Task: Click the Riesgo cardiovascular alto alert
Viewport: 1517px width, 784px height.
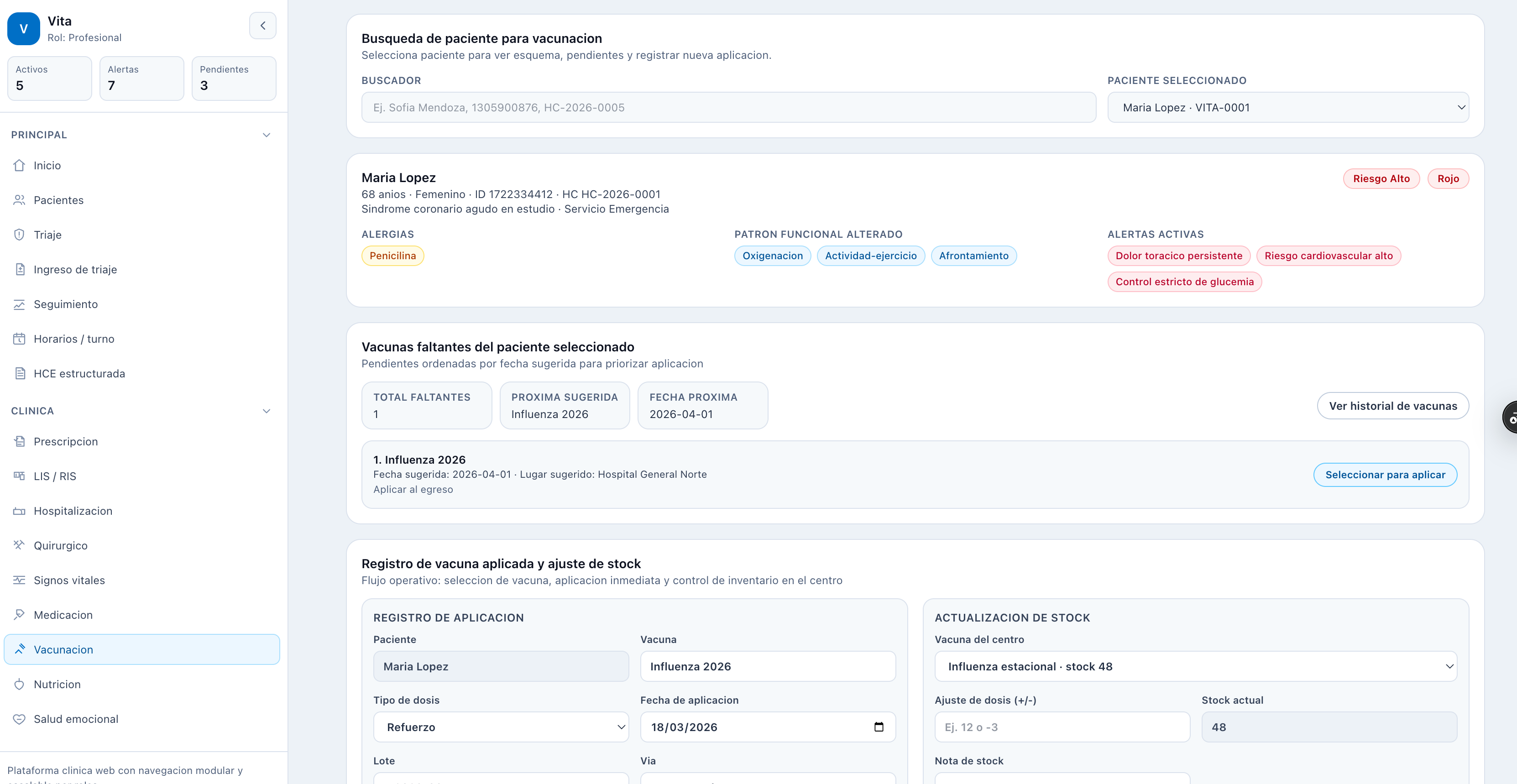Action: click(x=1329, y=256)
